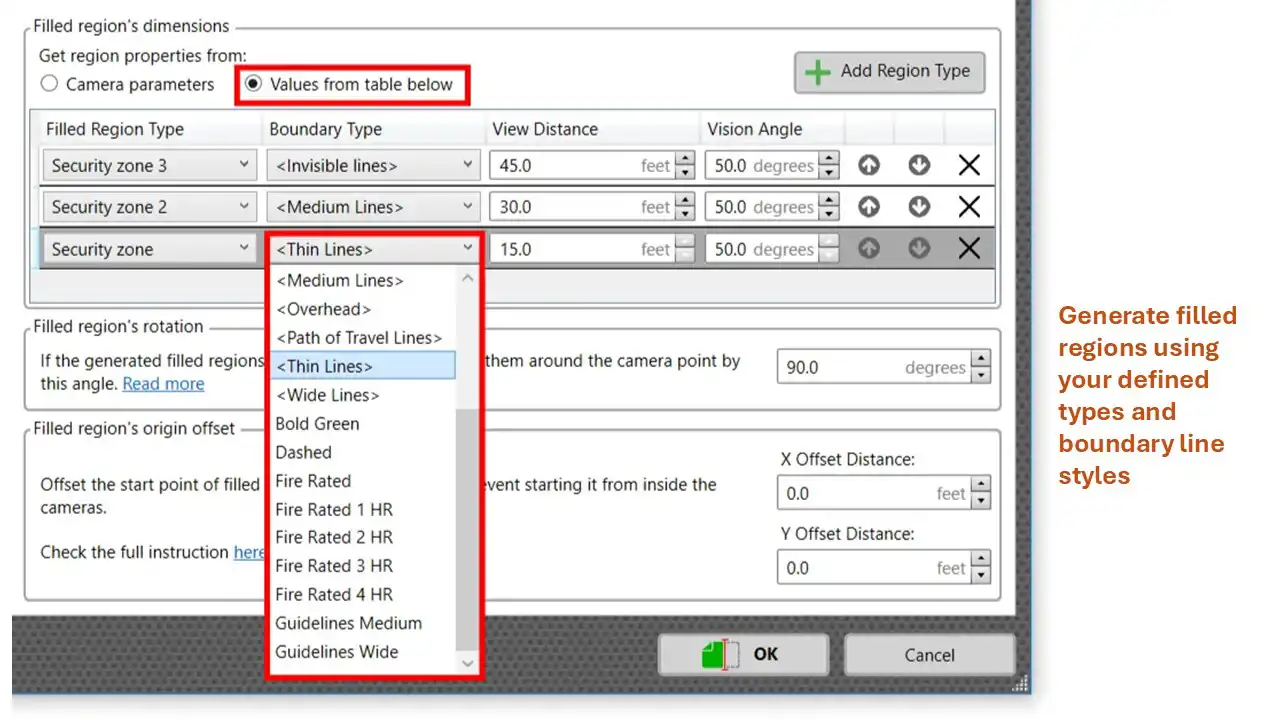The height and width of the screenshot is (720, 1280).
Task: Expand the Invisible lines boundary dropdown
Action: (372, 166)
